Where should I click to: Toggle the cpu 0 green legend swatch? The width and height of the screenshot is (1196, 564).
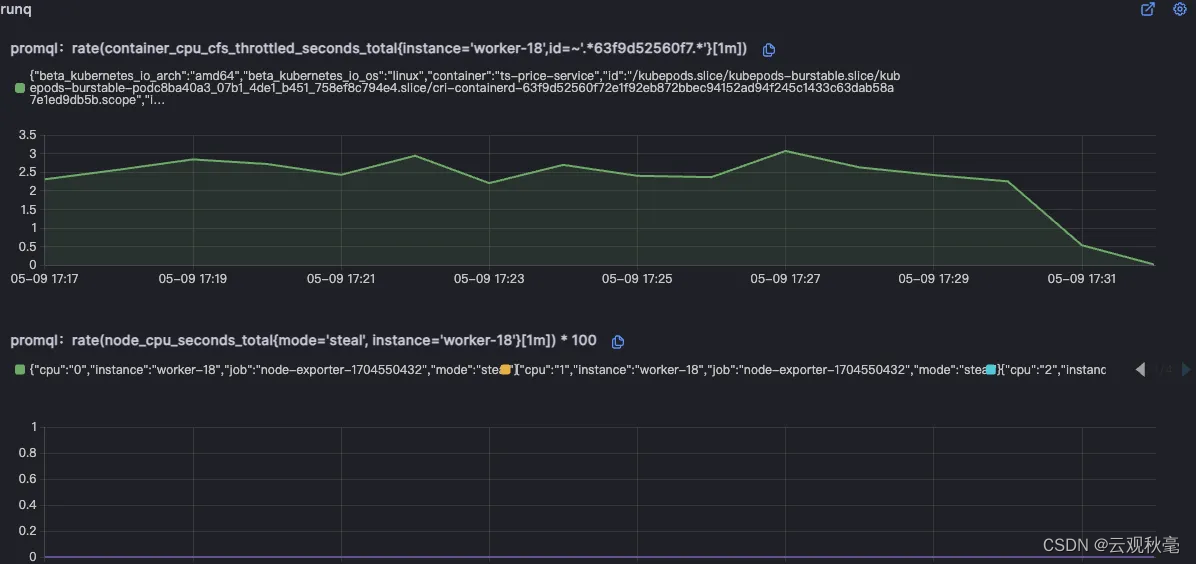[x=20, y=369]
